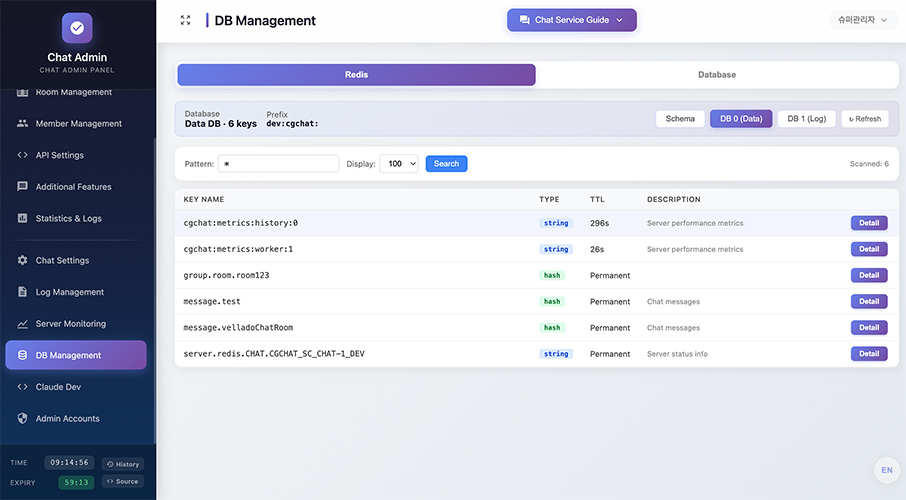Open Additional Features page
The image size is (906, 500).
pos(77,187)
